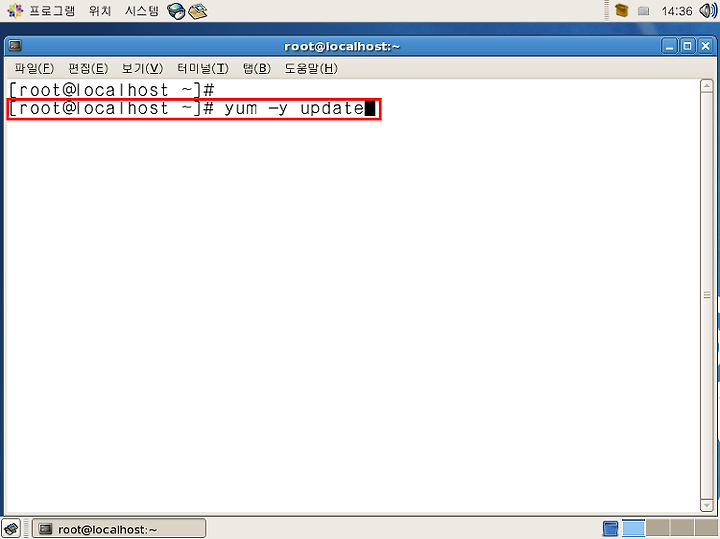This screenshot has height=539, width=720.
Task: Click the terminal scrollbar up arrow
Action: click(707, 86)
